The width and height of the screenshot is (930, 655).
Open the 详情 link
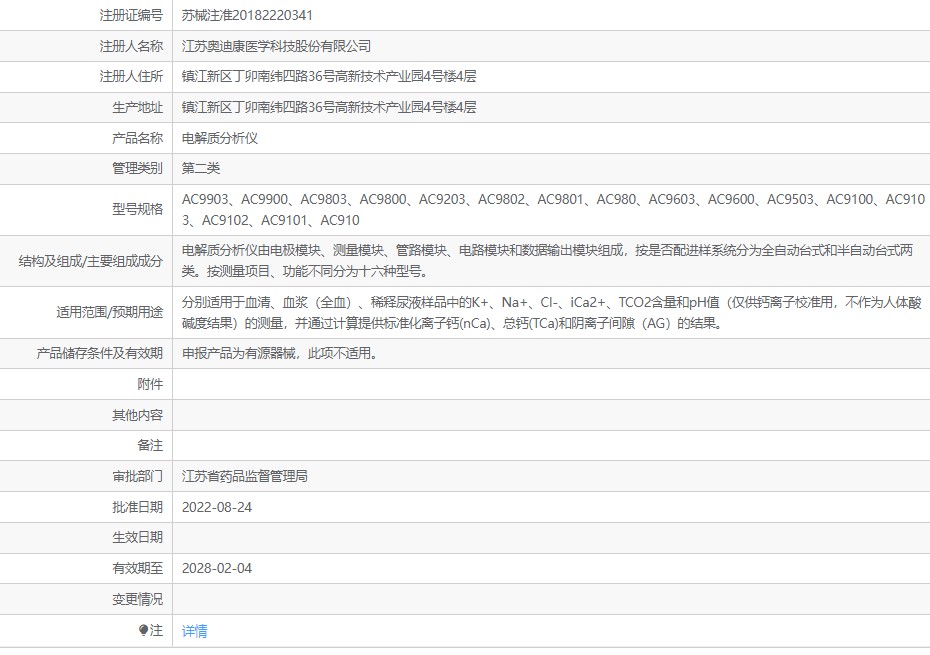point(195,631)
